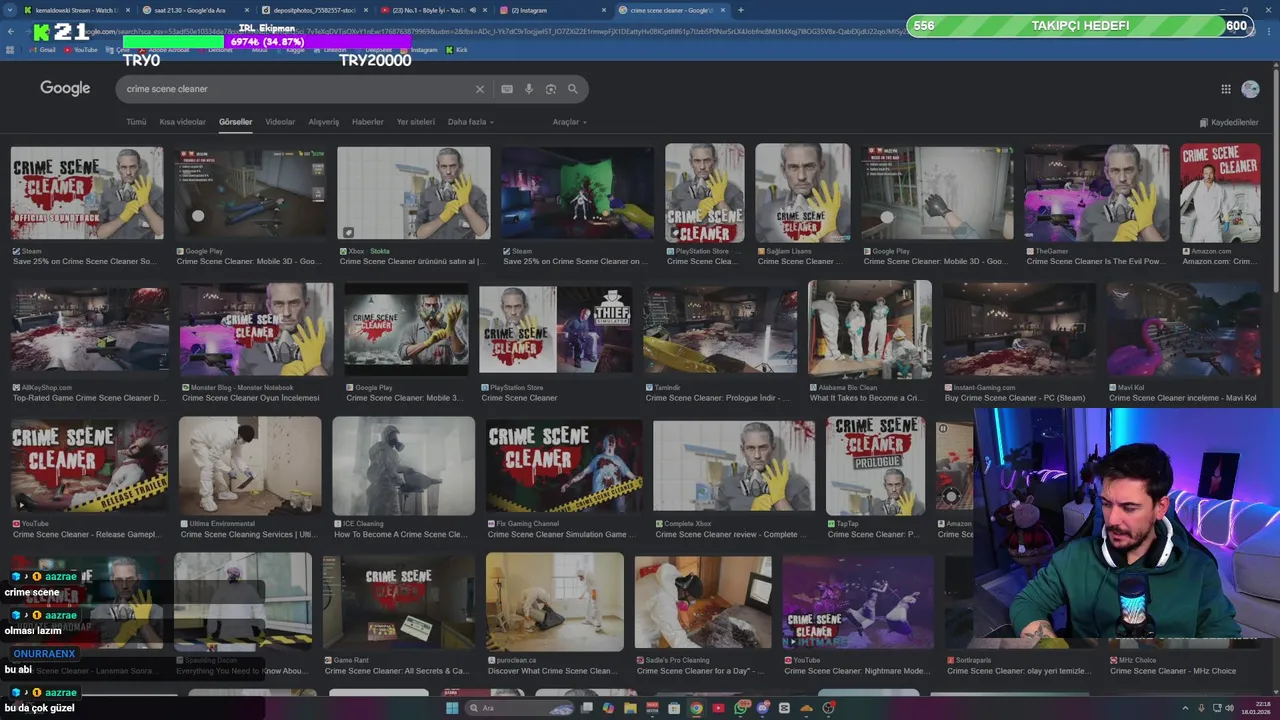1280x720 pixels.
Task: Open the Gmail bookmark
Action: tap(42, 50)
